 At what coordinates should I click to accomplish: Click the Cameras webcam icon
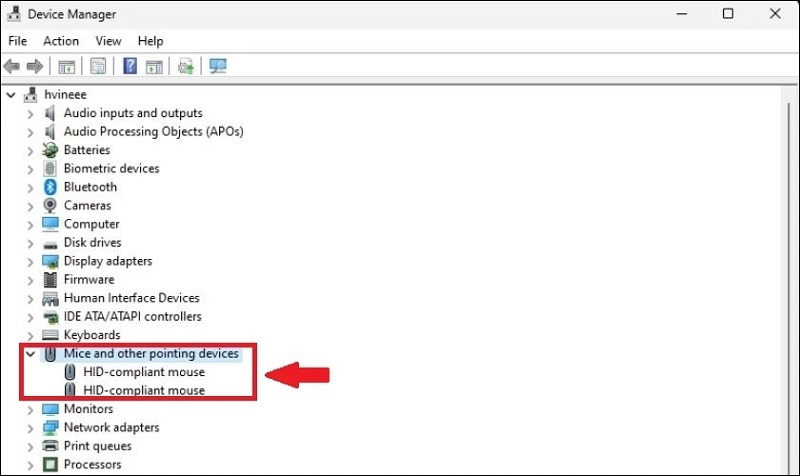[50, 205]
